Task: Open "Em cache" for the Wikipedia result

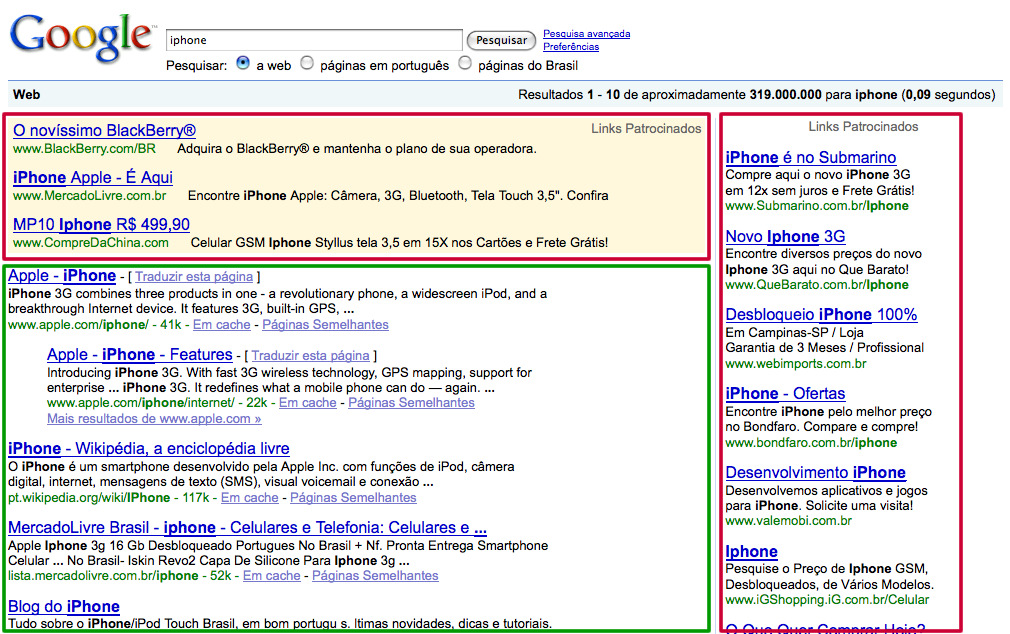Action: [x=249, y=498]
